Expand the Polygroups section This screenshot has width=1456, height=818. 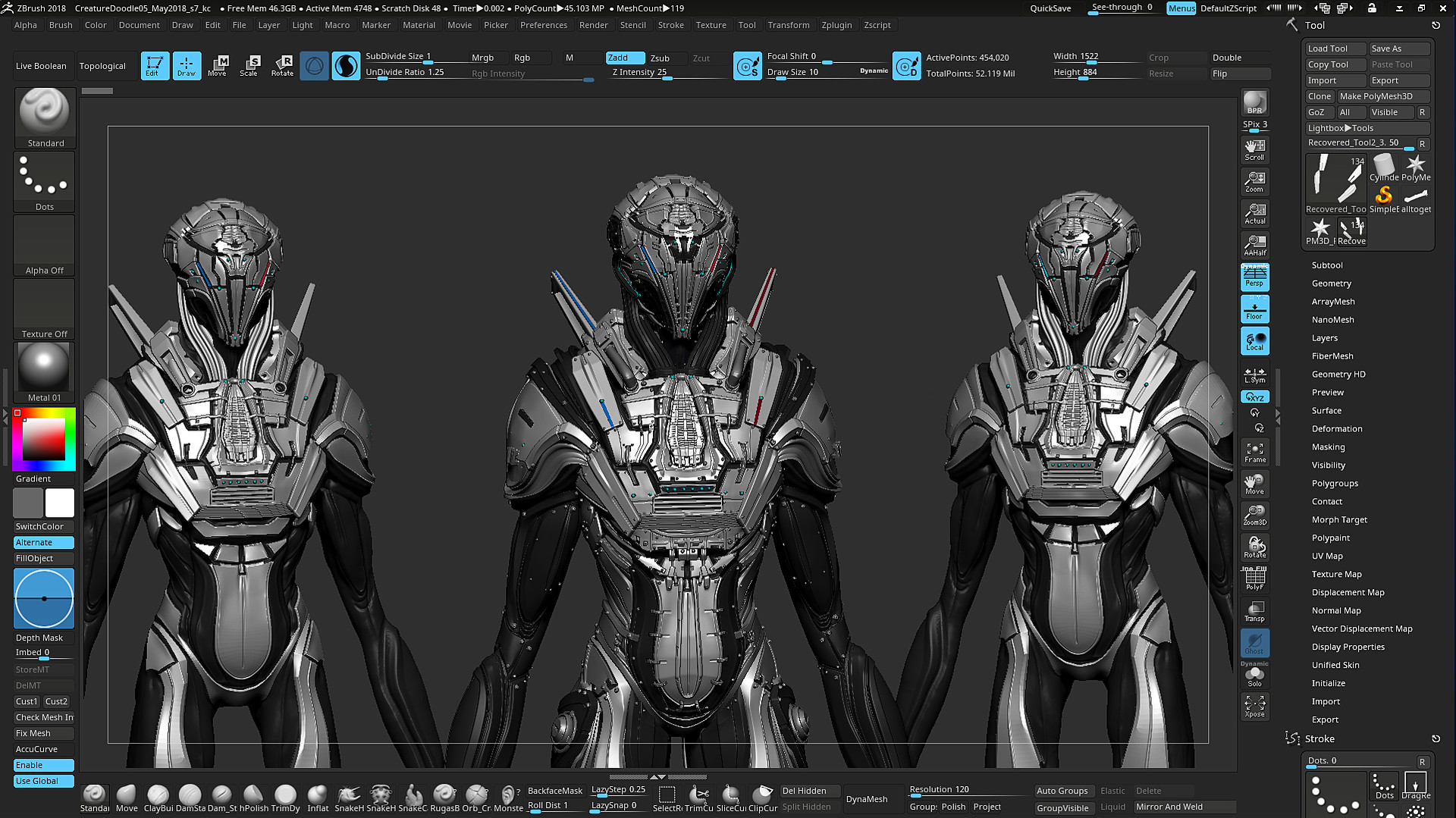1335,484
